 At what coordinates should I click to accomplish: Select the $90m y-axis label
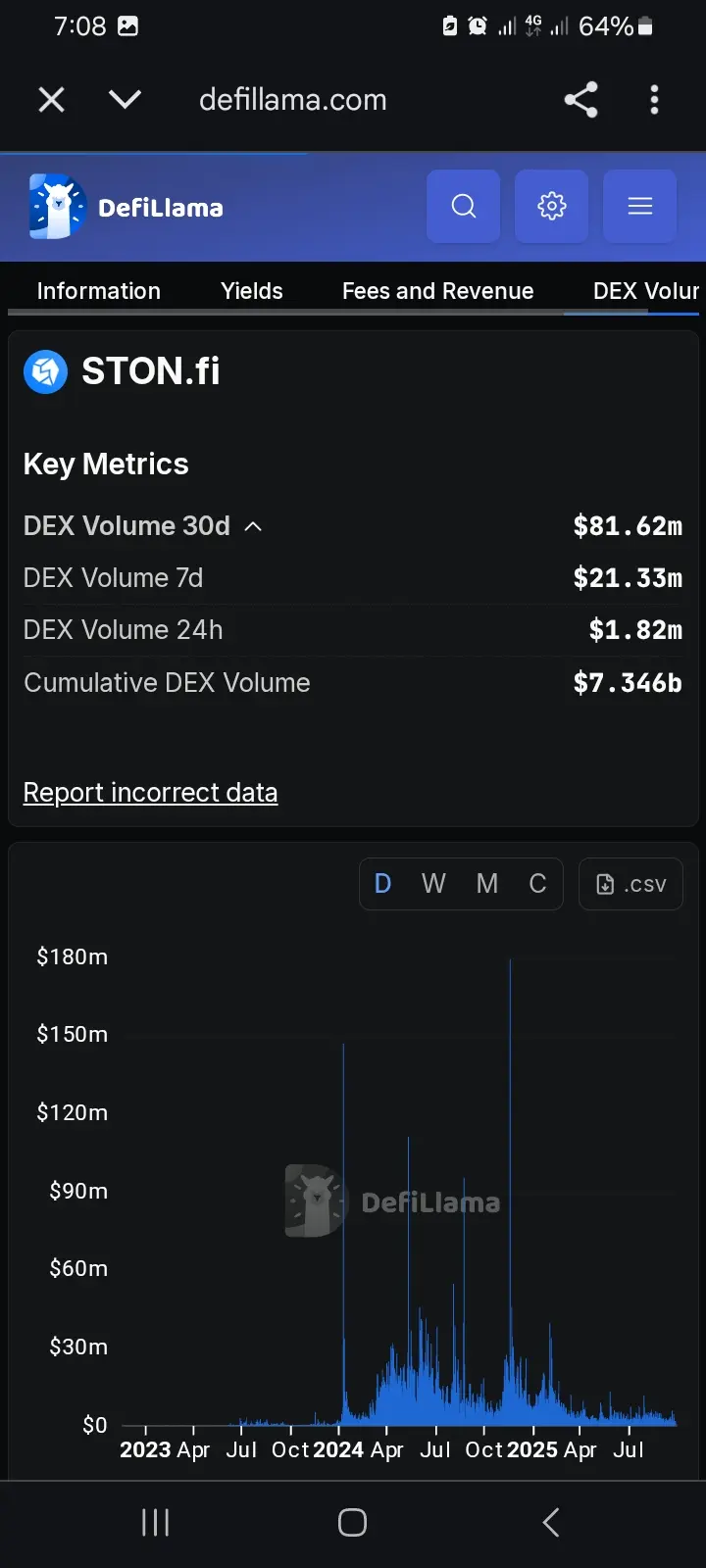[x=78, y=1191]
